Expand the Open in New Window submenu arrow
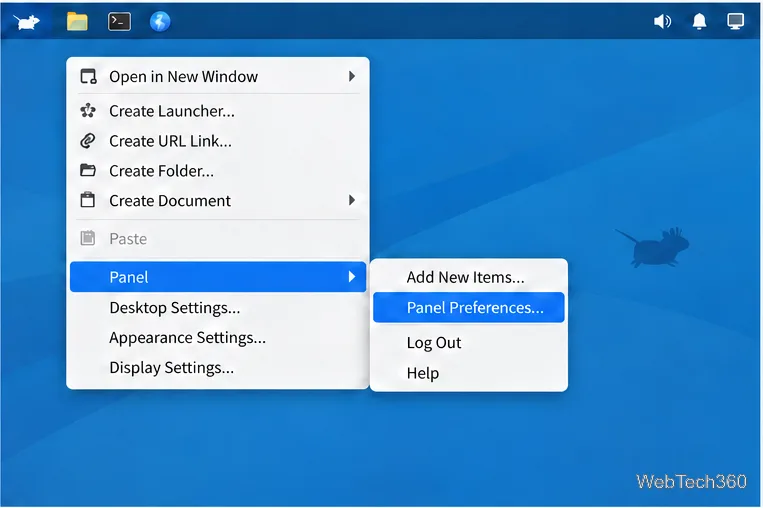The height and width of the screenshot is (508, 763). (x=352, y=76)
